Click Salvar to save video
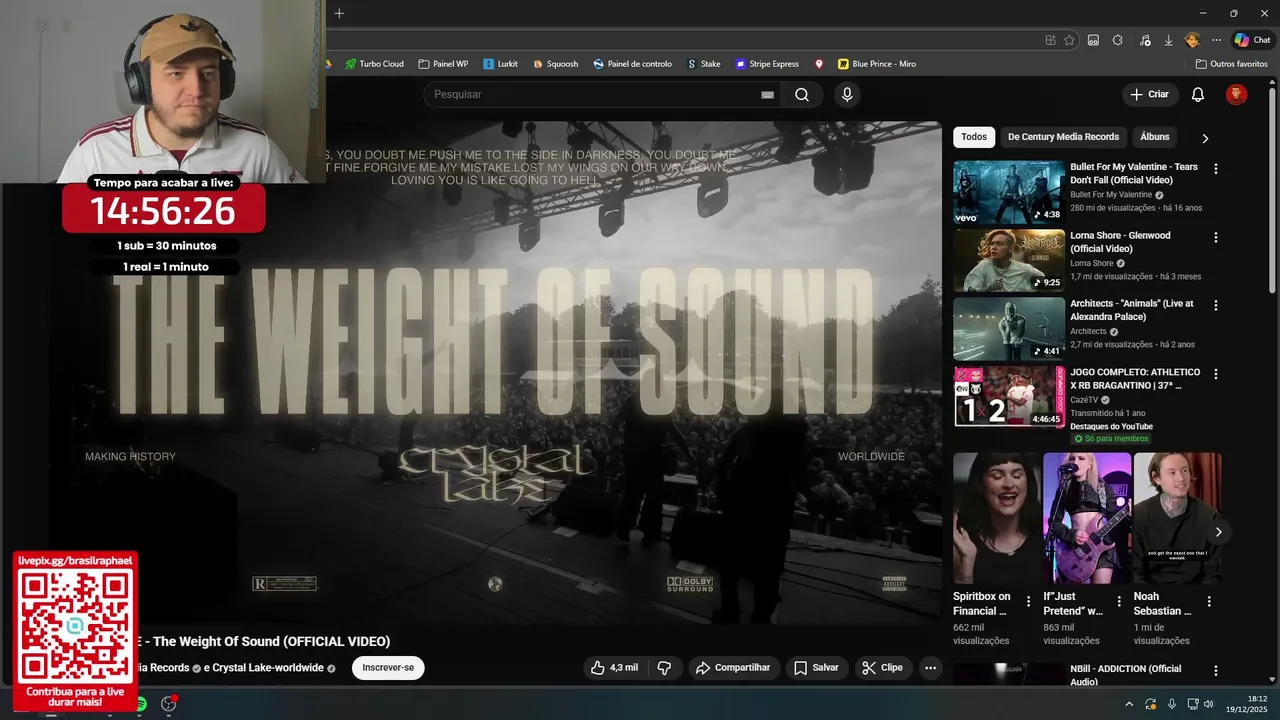Viewport: 1280px width, 720px height. (816, 668)
